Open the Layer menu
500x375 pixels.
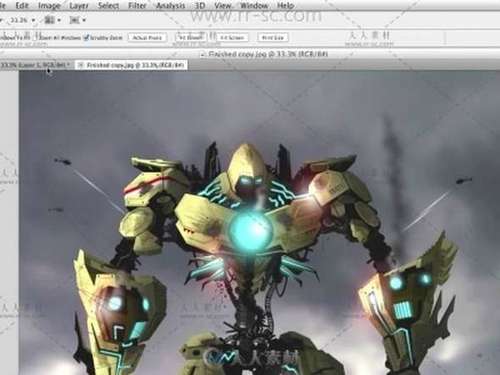[79, 5]
